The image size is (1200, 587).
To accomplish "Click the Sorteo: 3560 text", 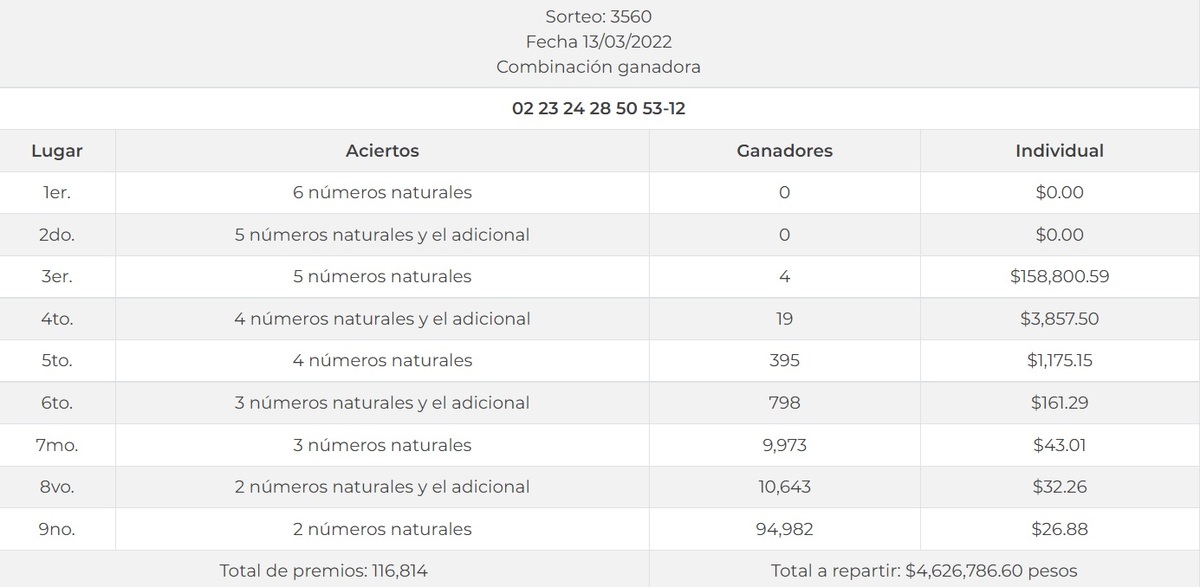I will pyautogui.click(x=598, y=17).
